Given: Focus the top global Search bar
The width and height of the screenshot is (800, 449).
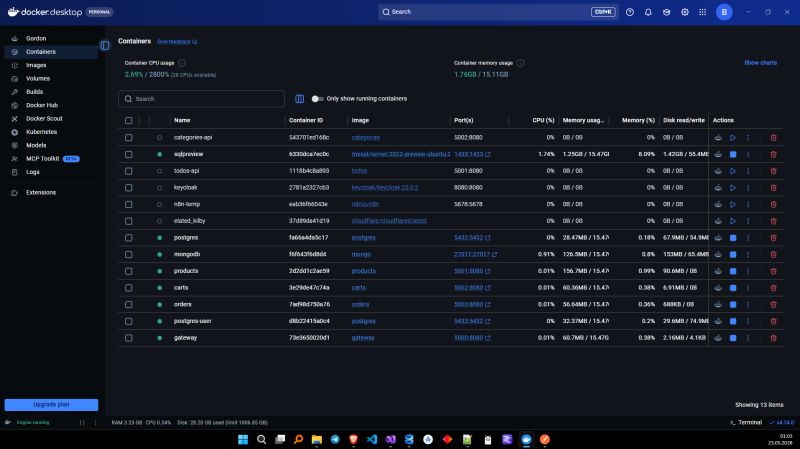Looking at the screenshot, I should coord(498,12).
